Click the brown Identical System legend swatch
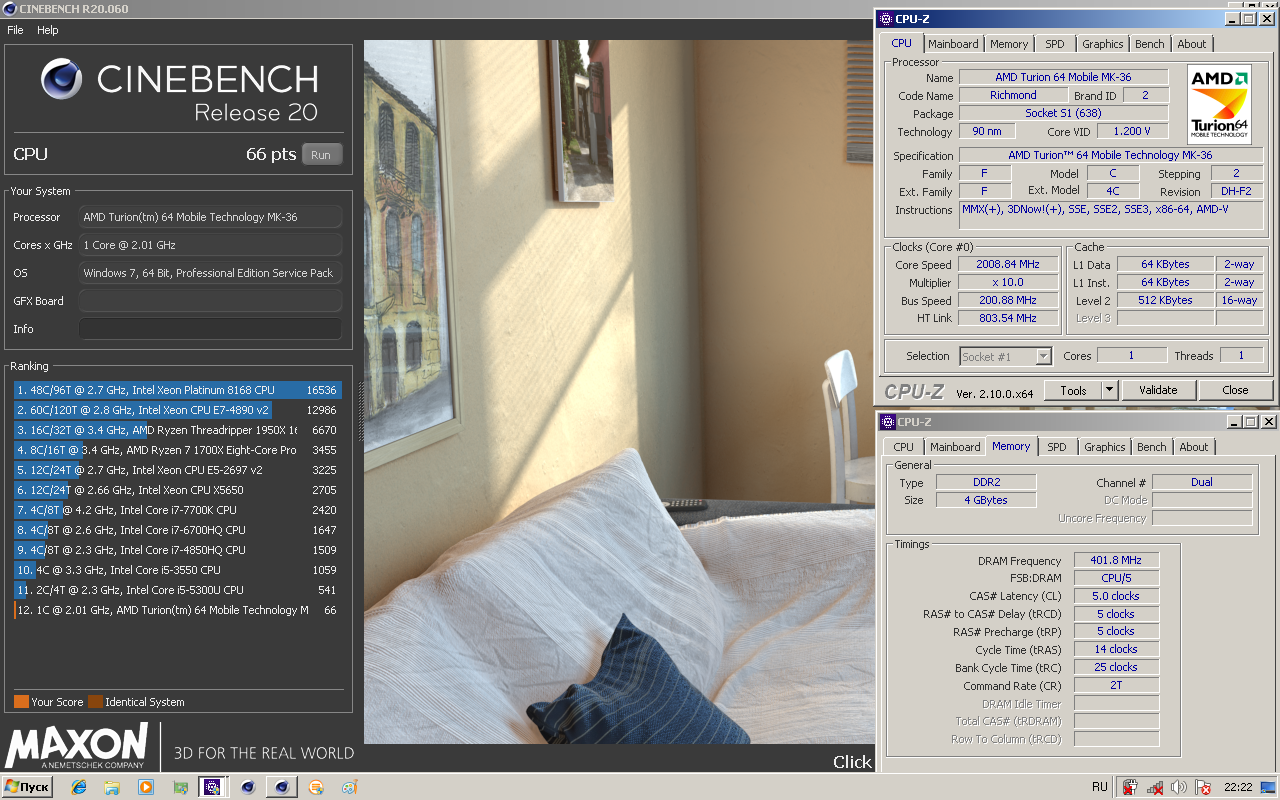This screenshot has height=800, width=1280. click(x=95, y=702)
